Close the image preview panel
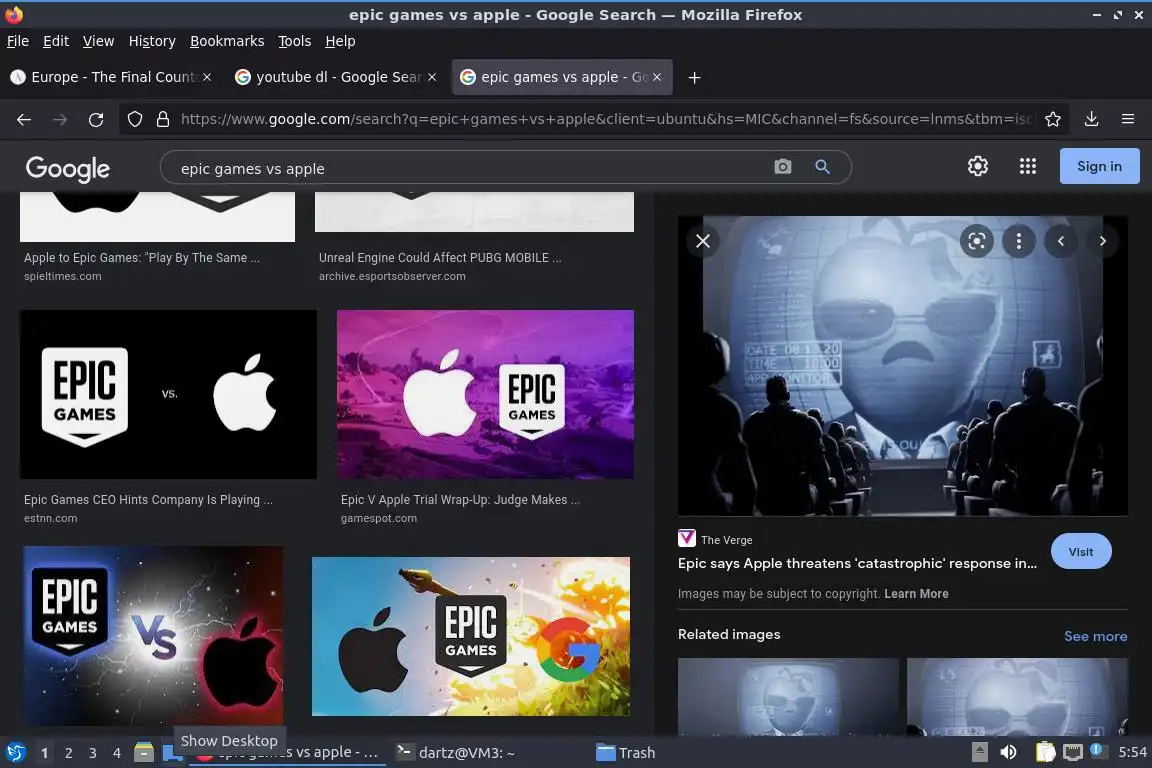This screenshot has height=768, width=1152. tap(702, 241)
